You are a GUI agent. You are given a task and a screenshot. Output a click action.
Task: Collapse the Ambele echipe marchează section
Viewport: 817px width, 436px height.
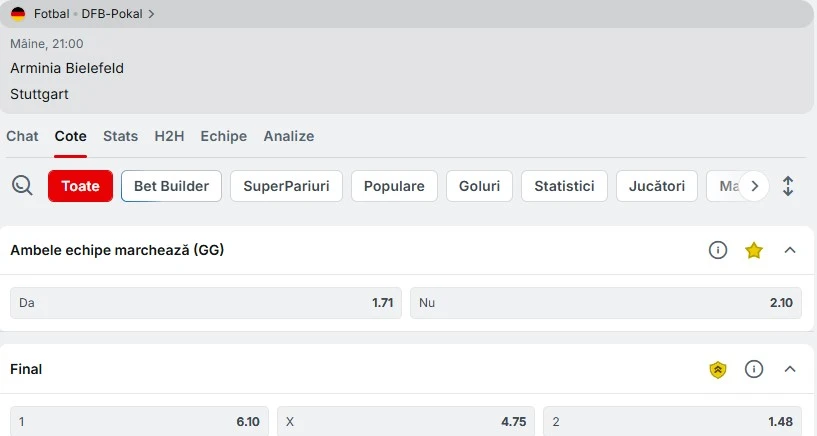[x=790, y=250]
